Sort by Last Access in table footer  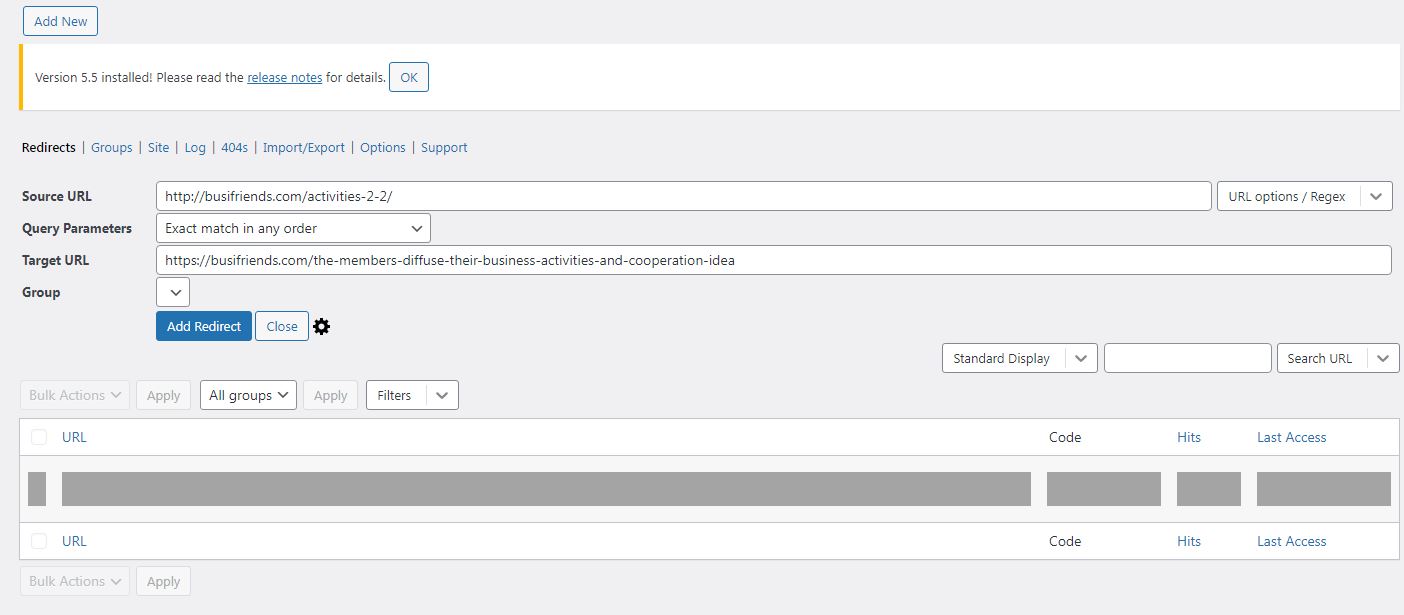tap(1292, 541)
